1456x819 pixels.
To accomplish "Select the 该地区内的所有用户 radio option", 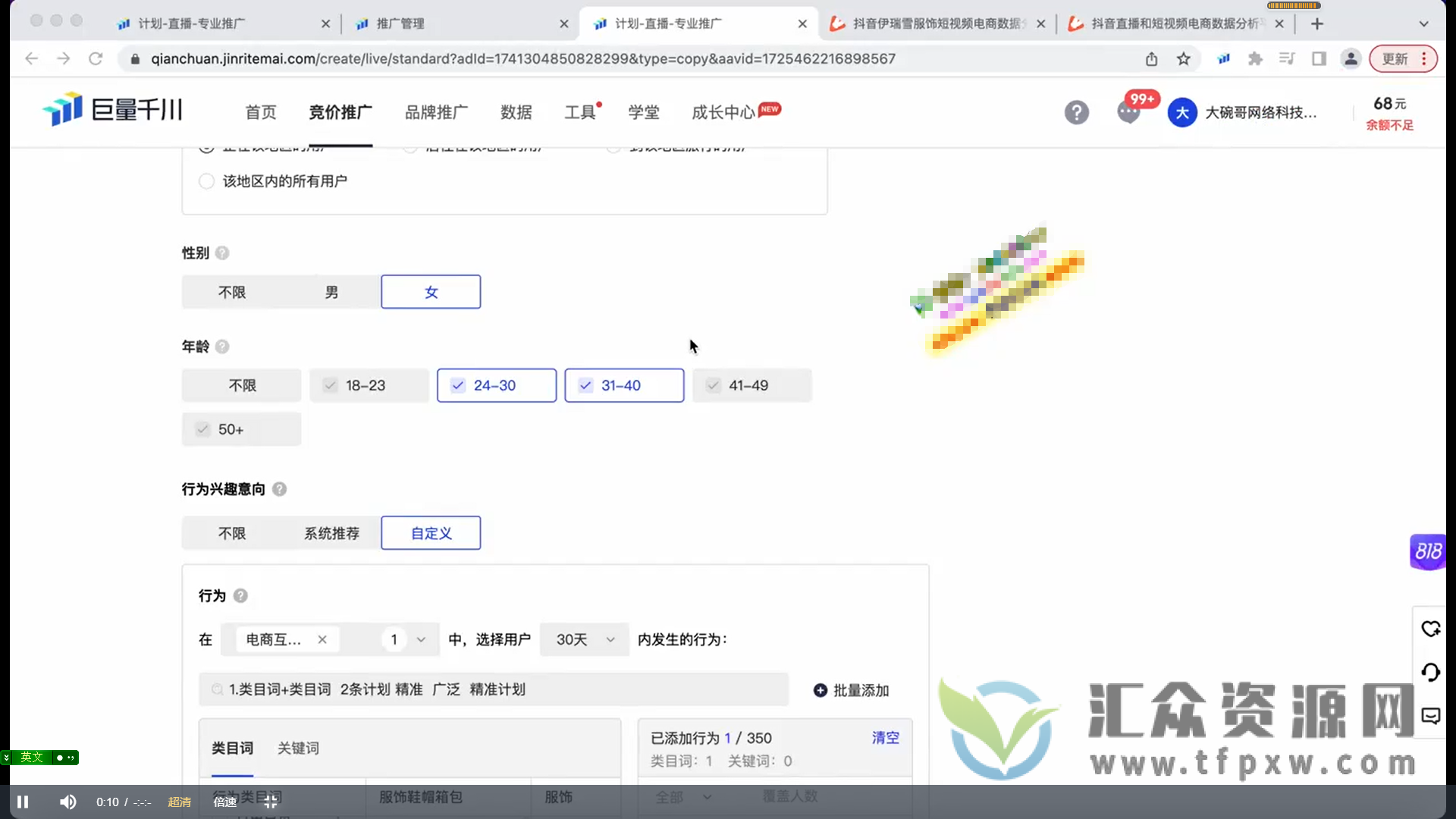I will [206, 180].
